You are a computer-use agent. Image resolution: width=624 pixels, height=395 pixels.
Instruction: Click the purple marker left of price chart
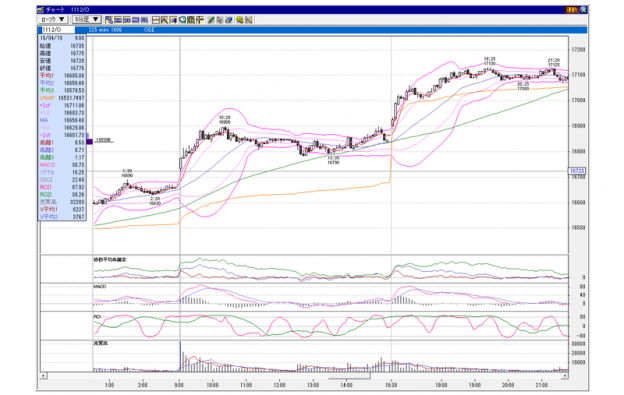pyautogui.click(x=90, y=141)
